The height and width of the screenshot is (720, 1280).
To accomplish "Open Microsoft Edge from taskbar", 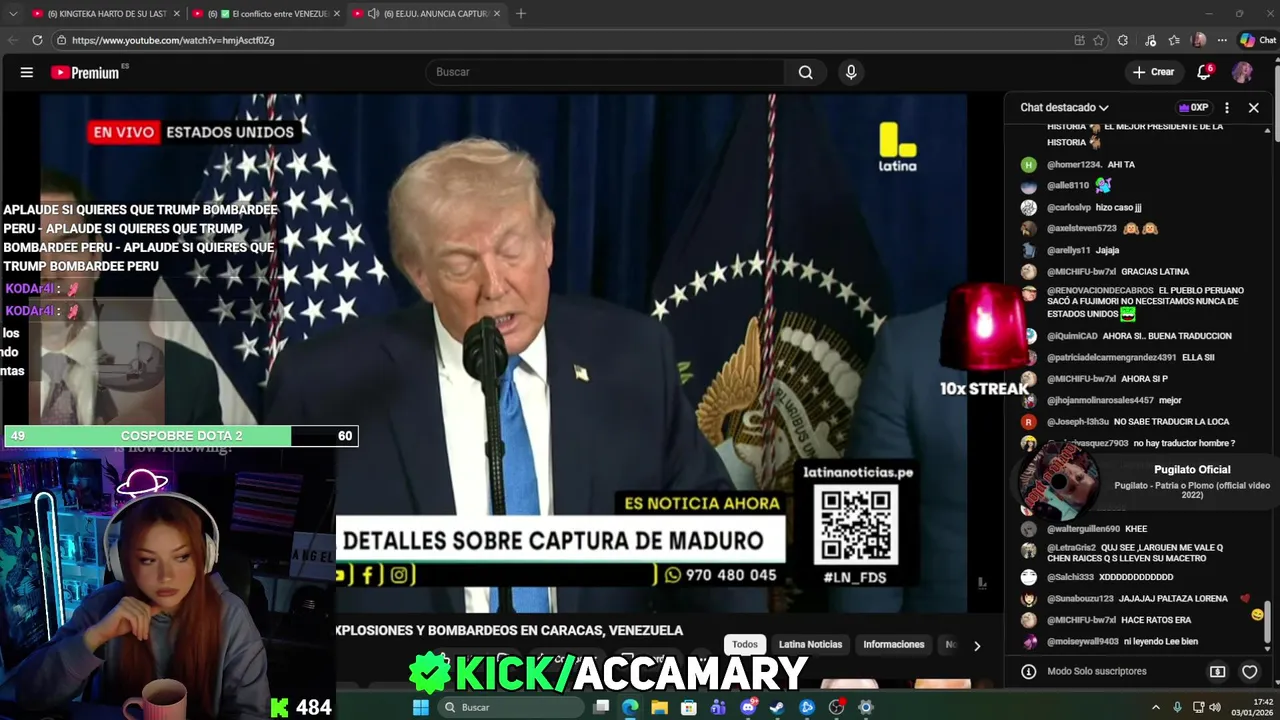I will click(x=630, y=707).
